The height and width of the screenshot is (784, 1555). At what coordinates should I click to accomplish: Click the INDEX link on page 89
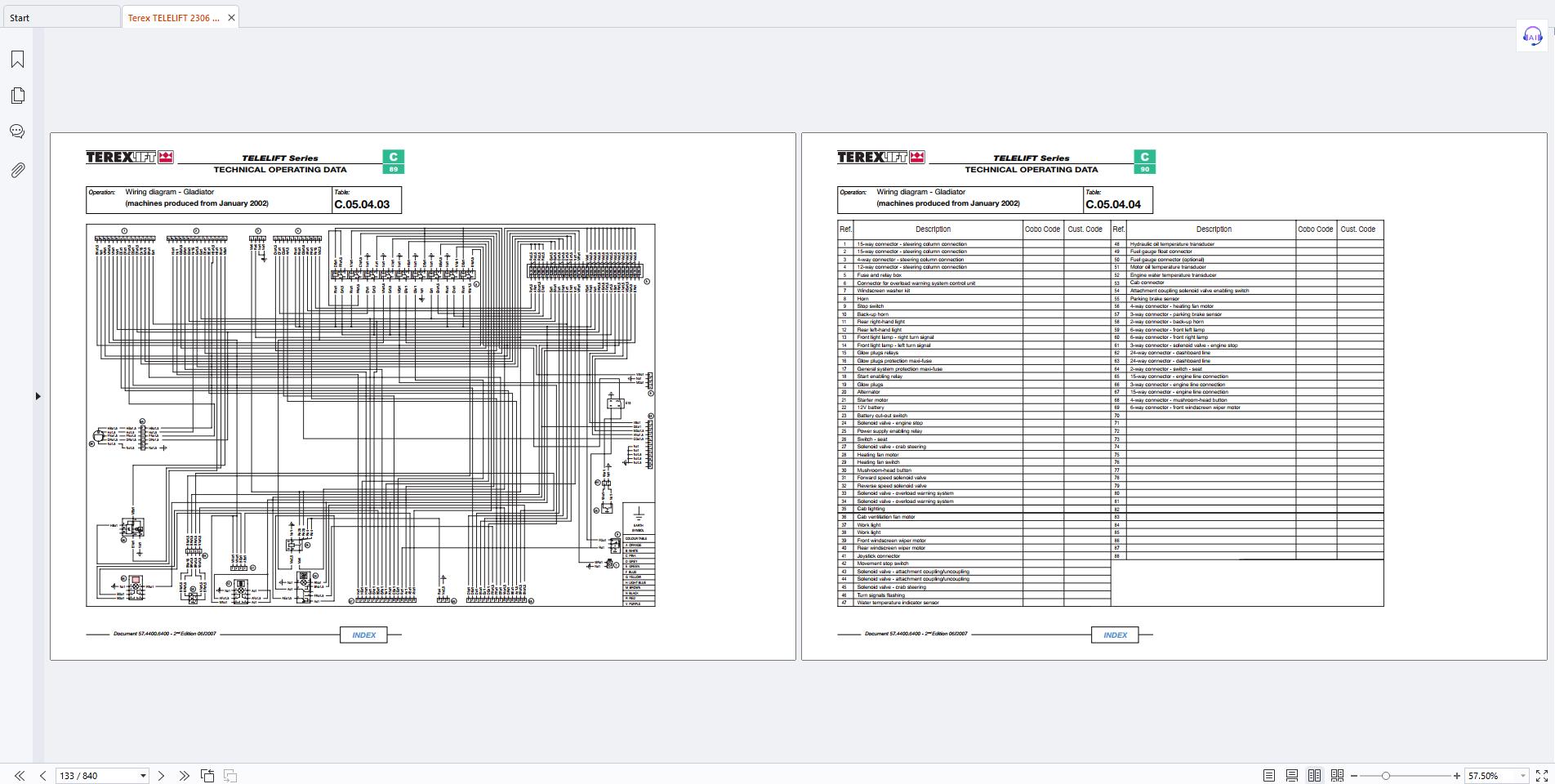363,635
